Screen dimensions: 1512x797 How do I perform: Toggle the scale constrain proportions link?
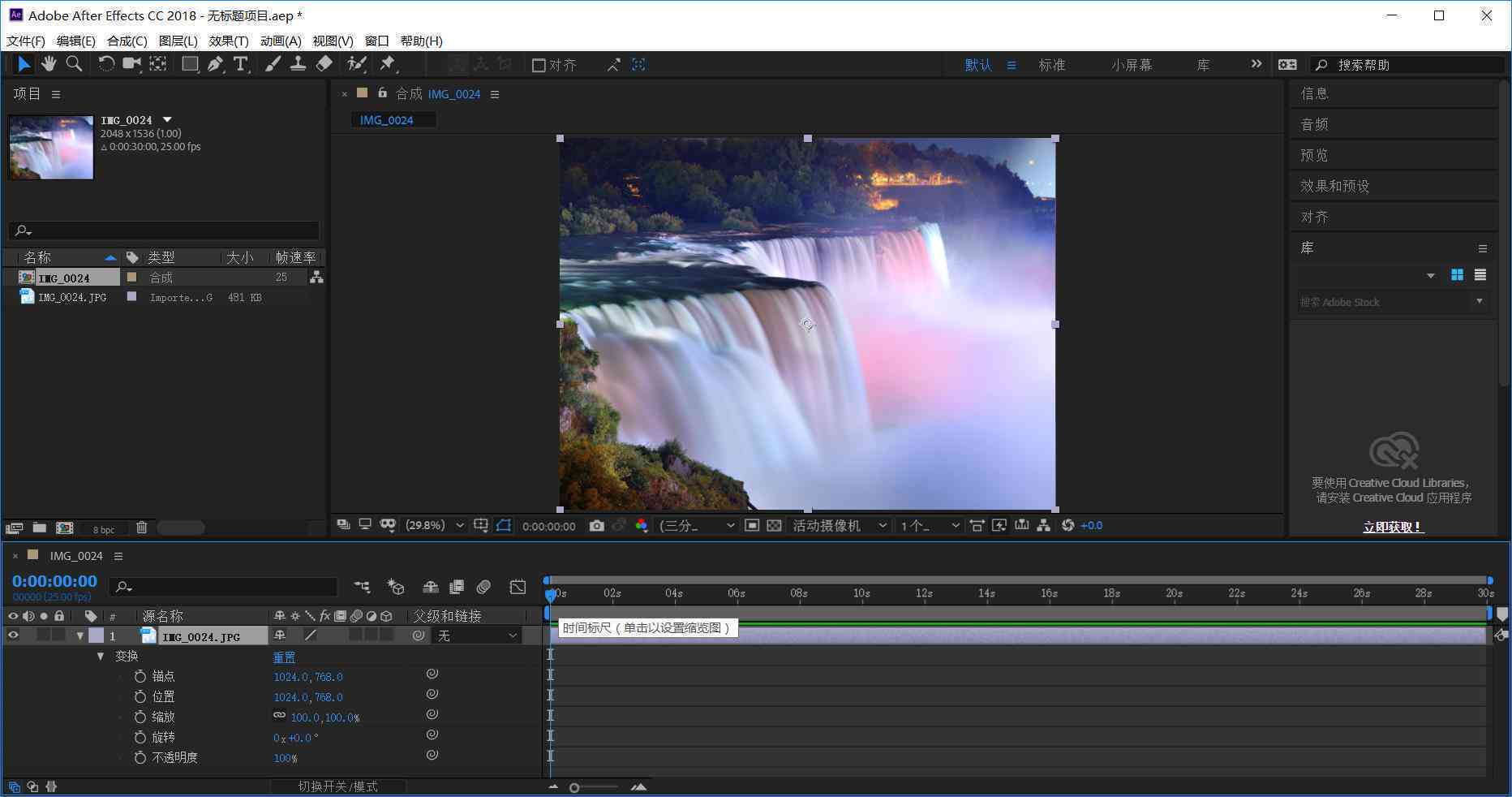[x=279, y=716]
